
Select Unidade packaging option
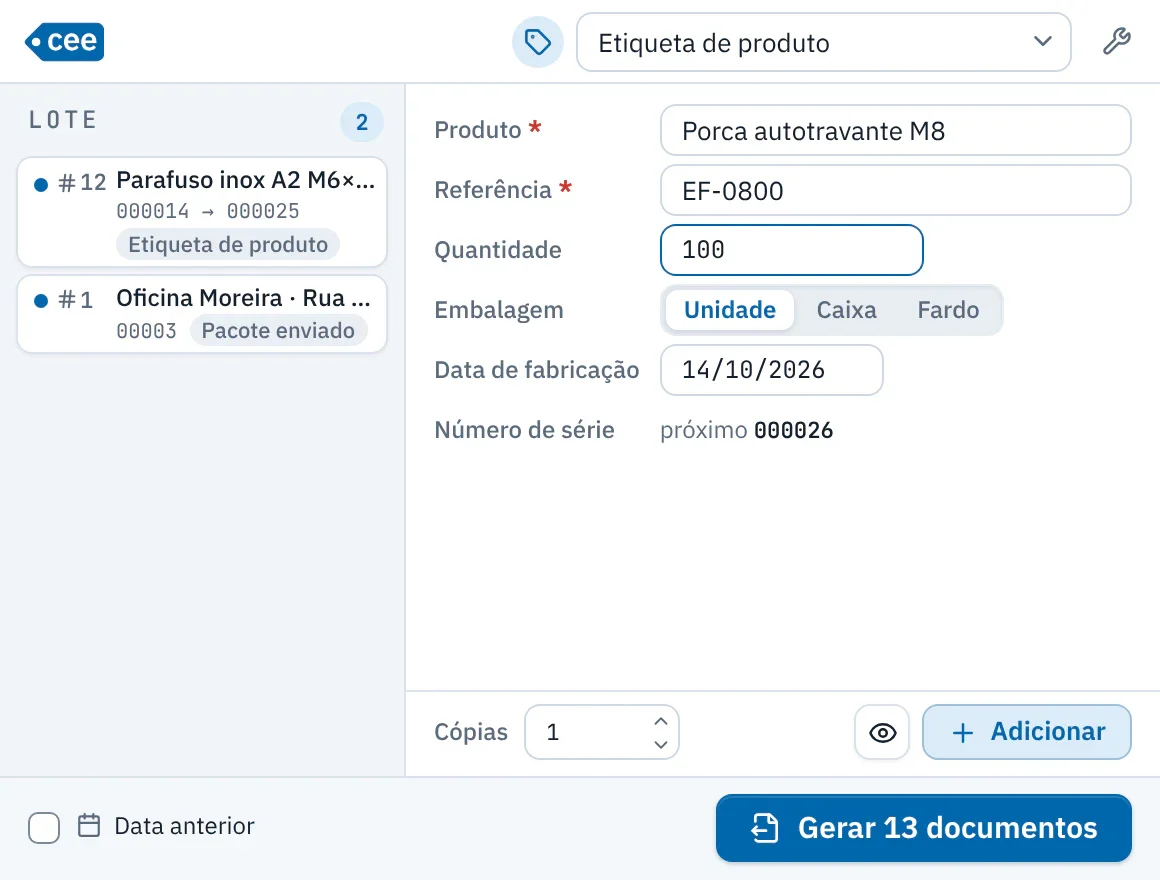(x=729, y=310)
